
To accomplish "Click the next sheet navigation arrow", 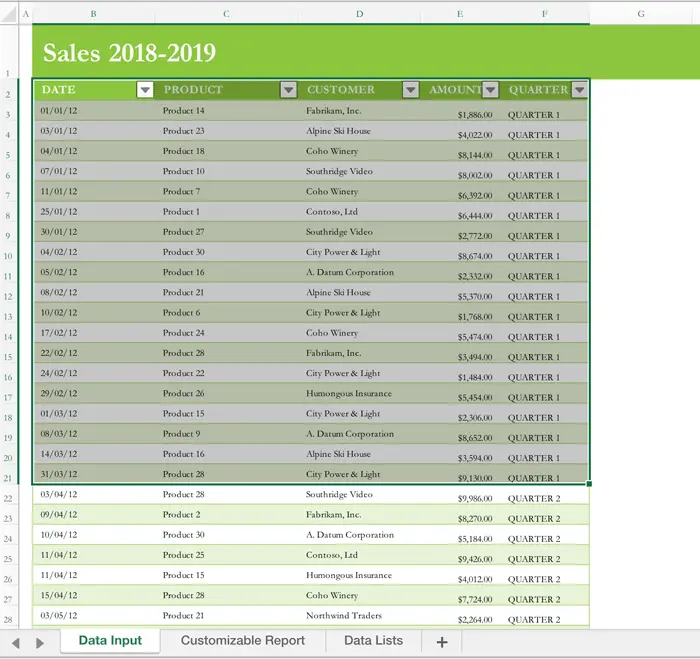I will click(x=40, y=643).
